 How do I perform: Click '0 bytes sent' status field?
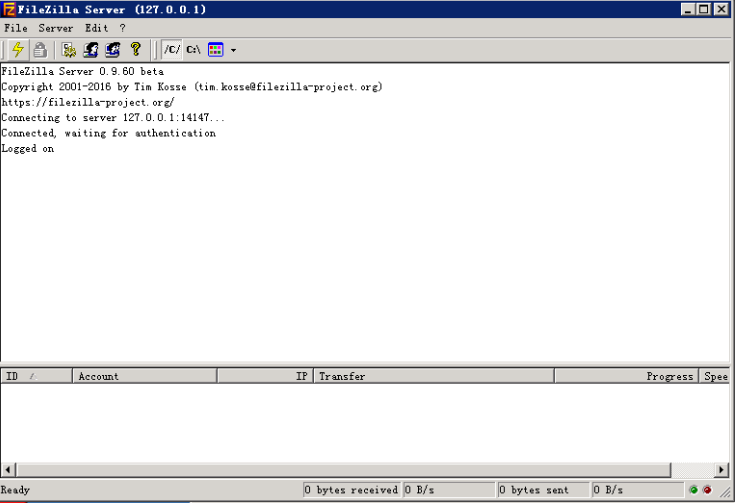(543, 490)
